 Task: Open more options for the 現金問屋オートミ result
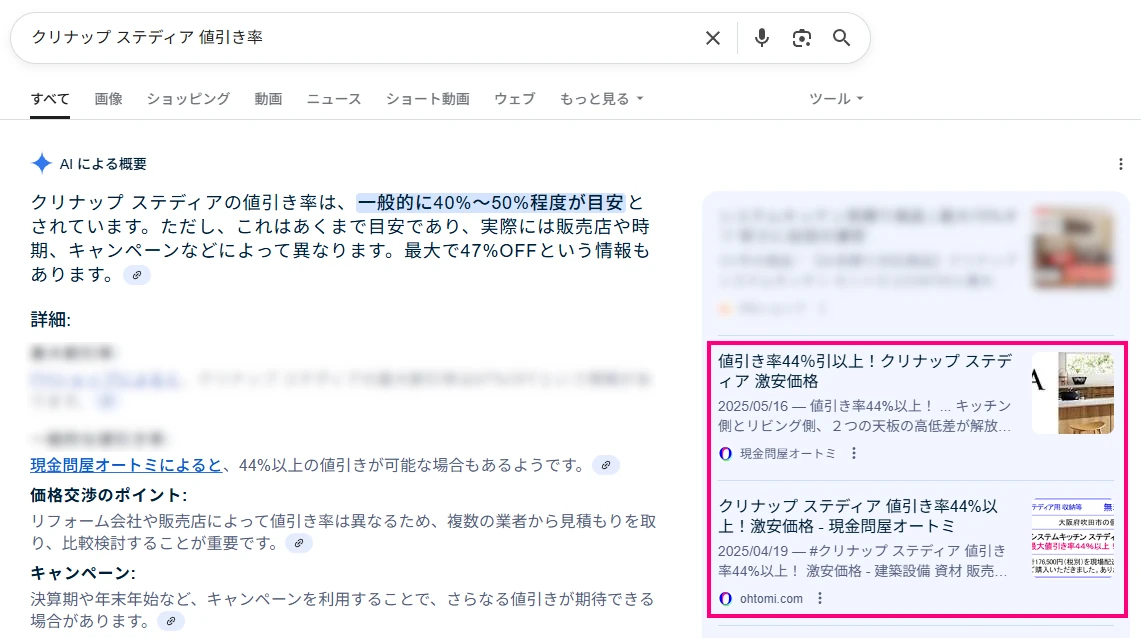854,454
